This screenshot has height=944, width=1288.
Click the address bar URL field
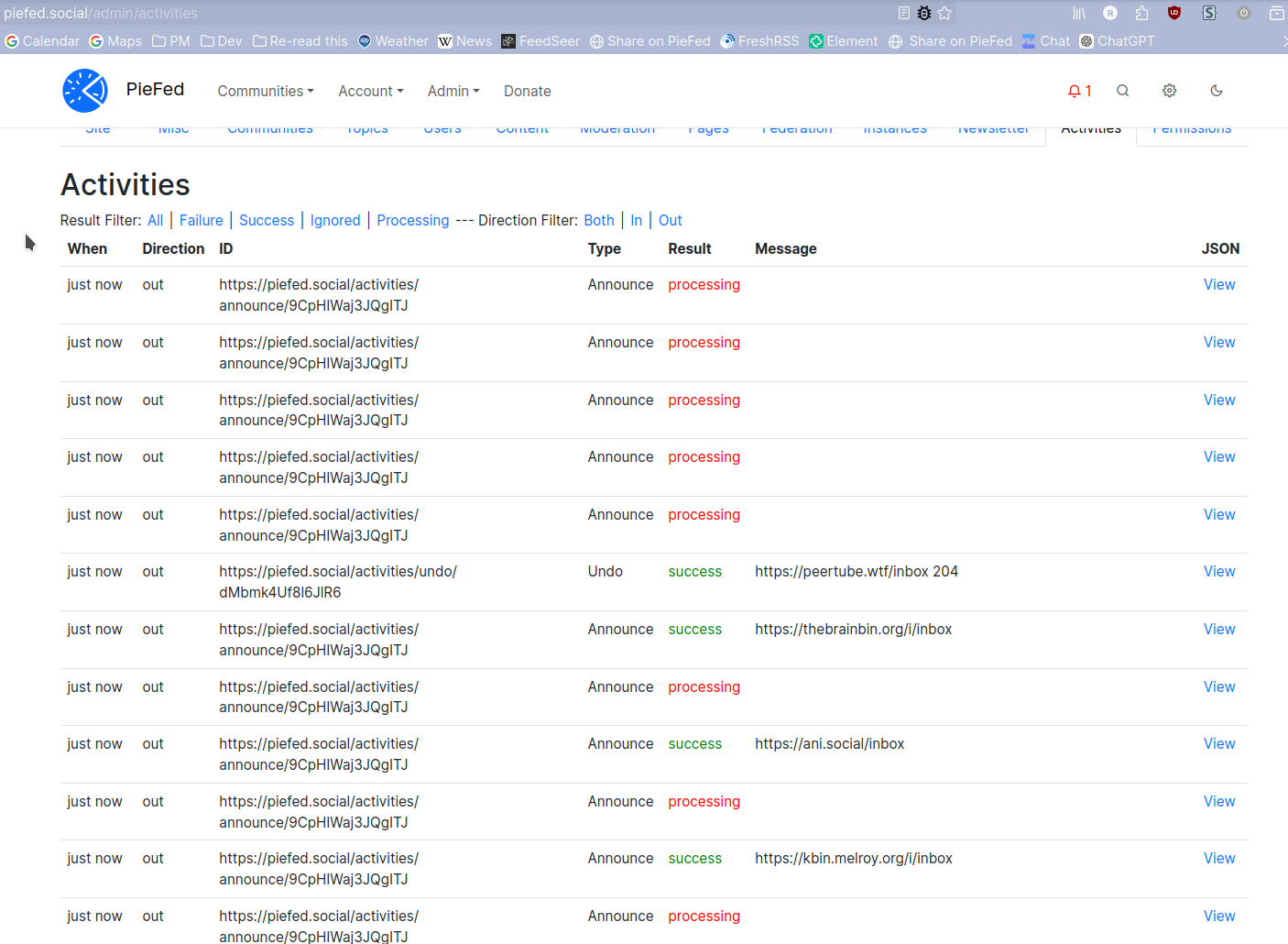pos(447,13)
